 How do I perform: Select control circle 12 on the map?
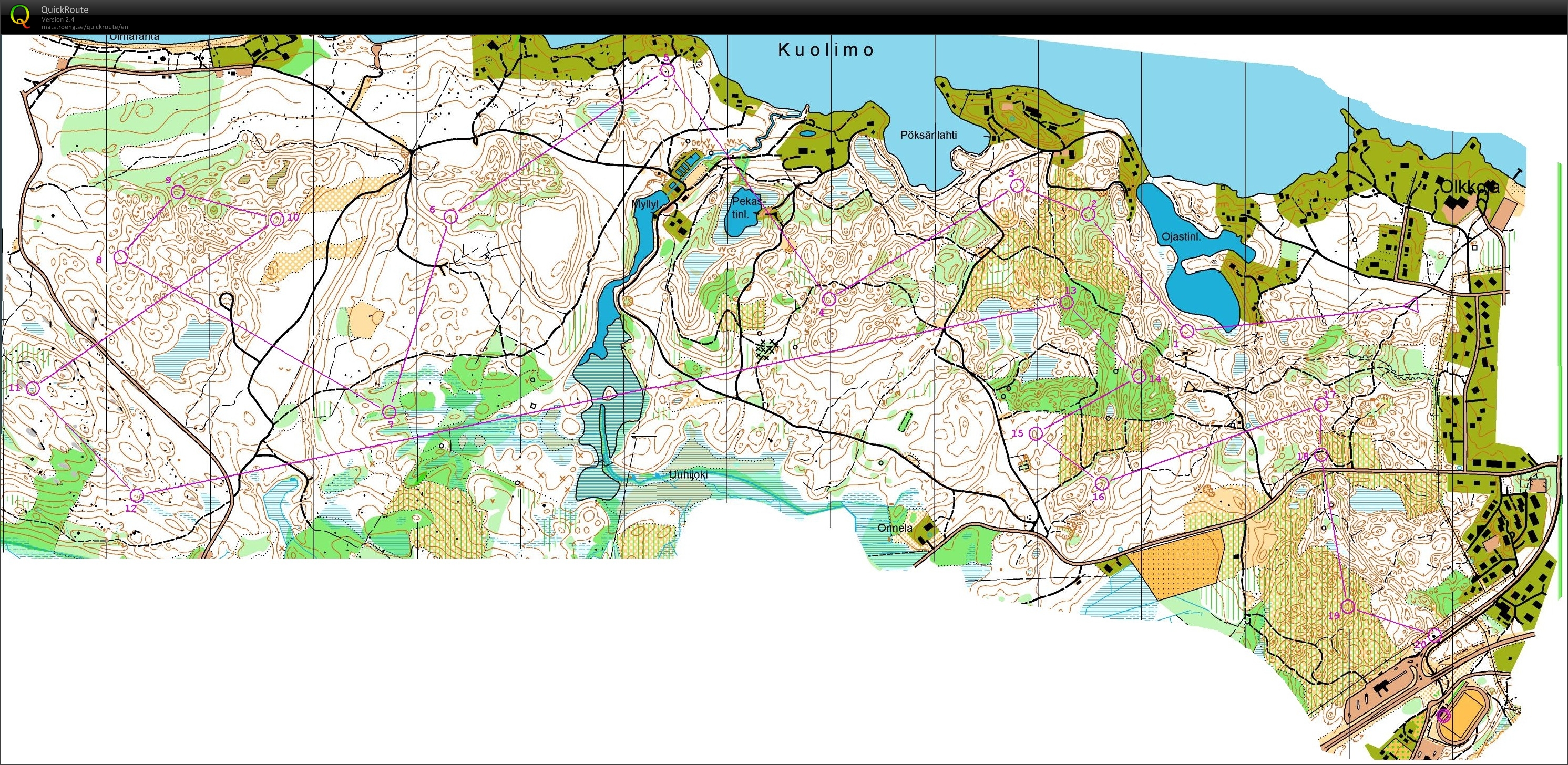137,495
